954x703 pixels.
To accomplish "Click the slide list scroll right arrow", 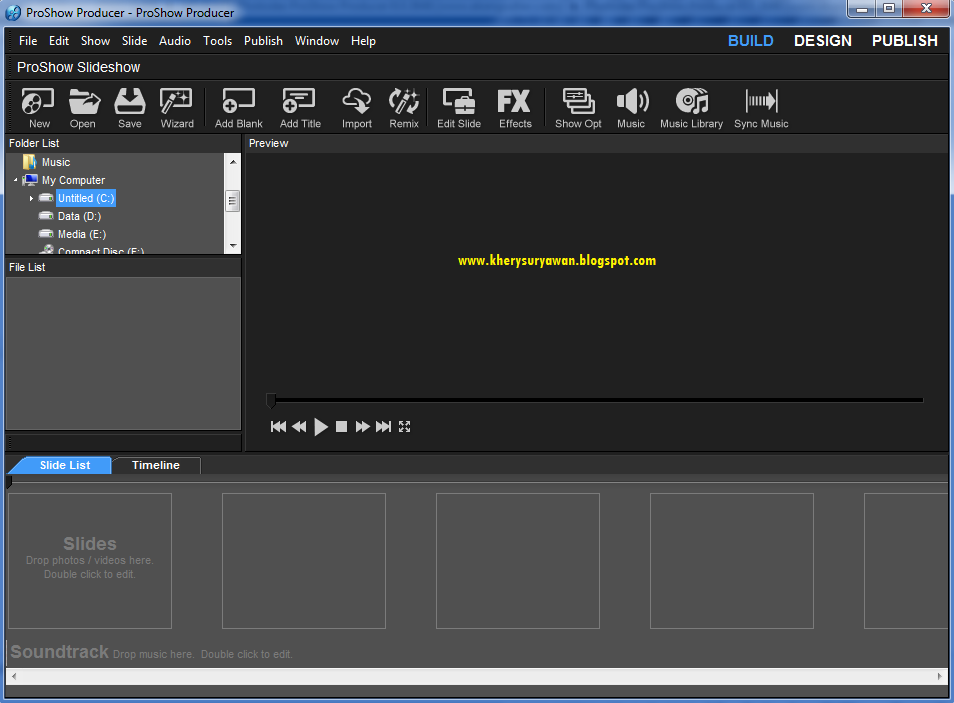I will tap(940, 676).
